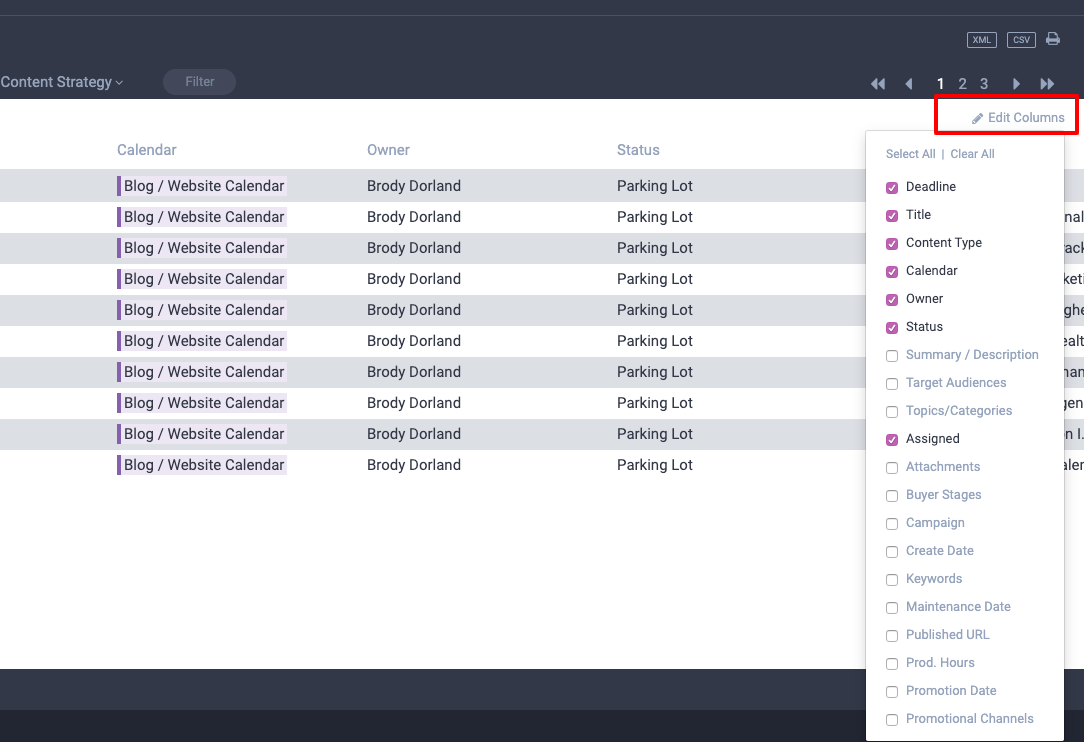Uncheck the Status column checkbox

892,328
